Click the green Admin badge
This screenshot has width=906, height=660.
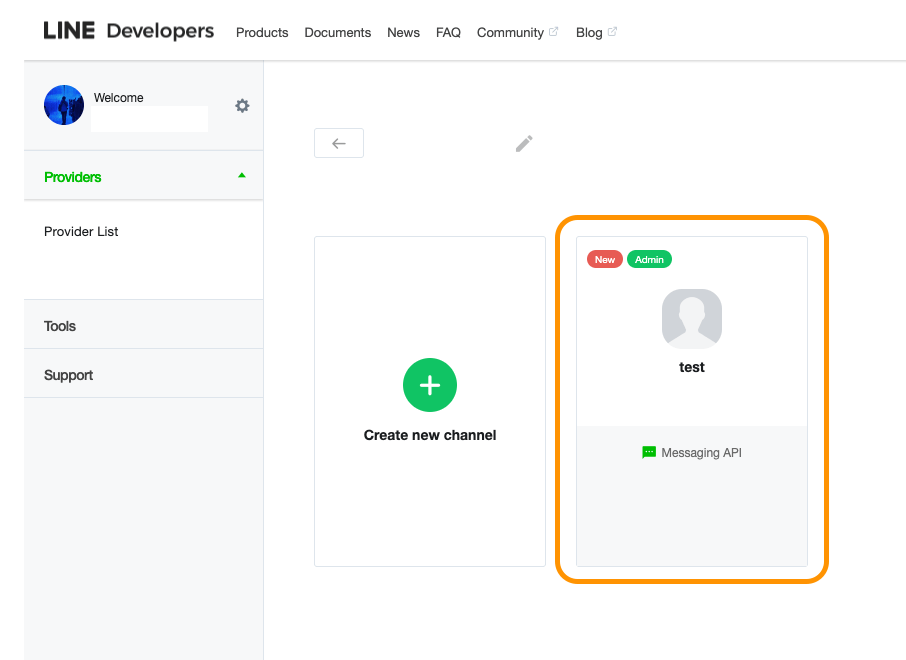coord(649,259)
